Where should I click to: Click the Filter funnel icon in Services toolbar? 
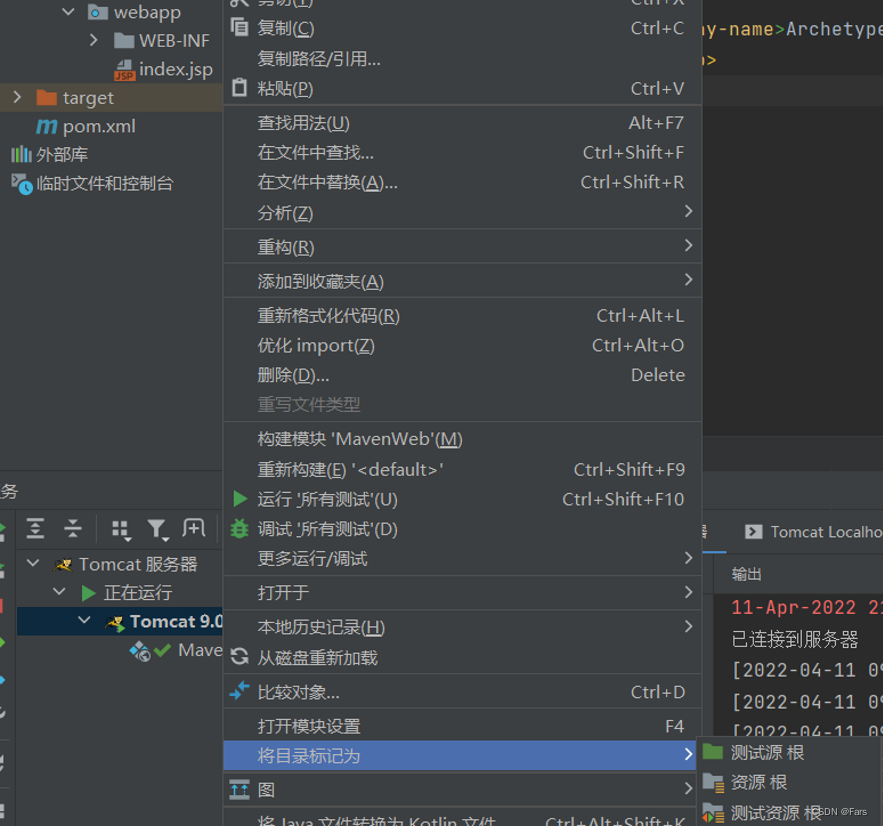point(158,529)
